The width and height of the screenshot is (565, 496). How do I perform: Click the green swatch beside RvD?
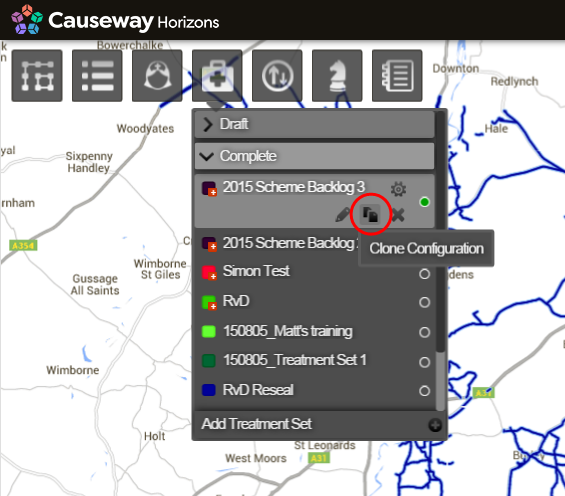pos(209,302)
